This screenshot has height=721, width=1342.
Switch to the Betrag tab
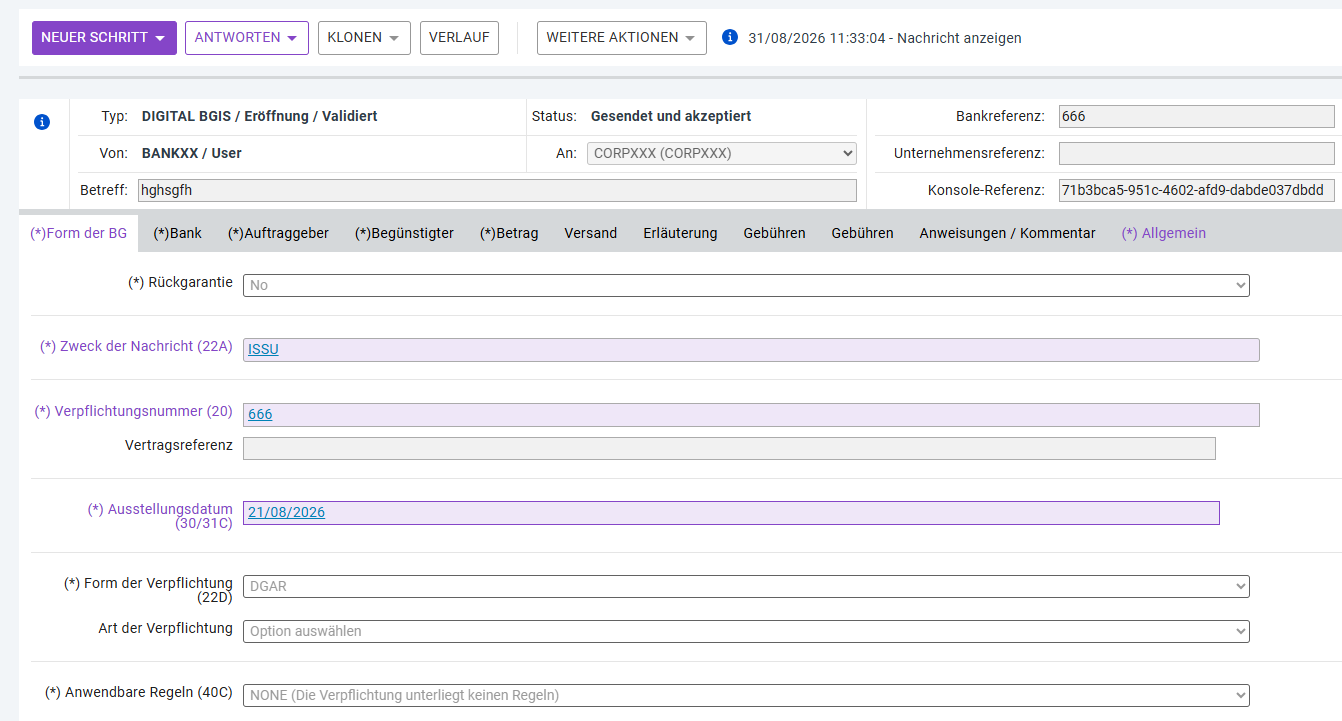[509, 233]
